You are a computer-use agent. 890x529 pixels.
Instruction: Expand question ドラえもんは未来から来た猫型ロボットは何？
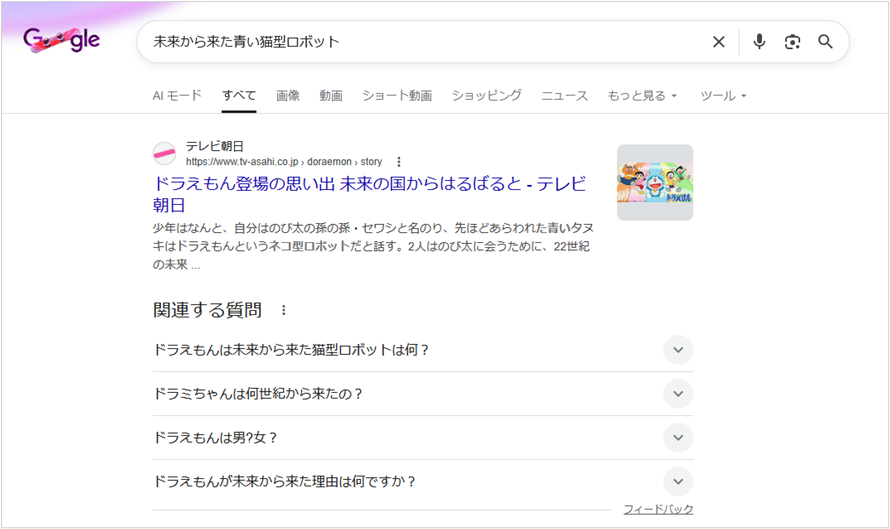click(x=677, y=350)
